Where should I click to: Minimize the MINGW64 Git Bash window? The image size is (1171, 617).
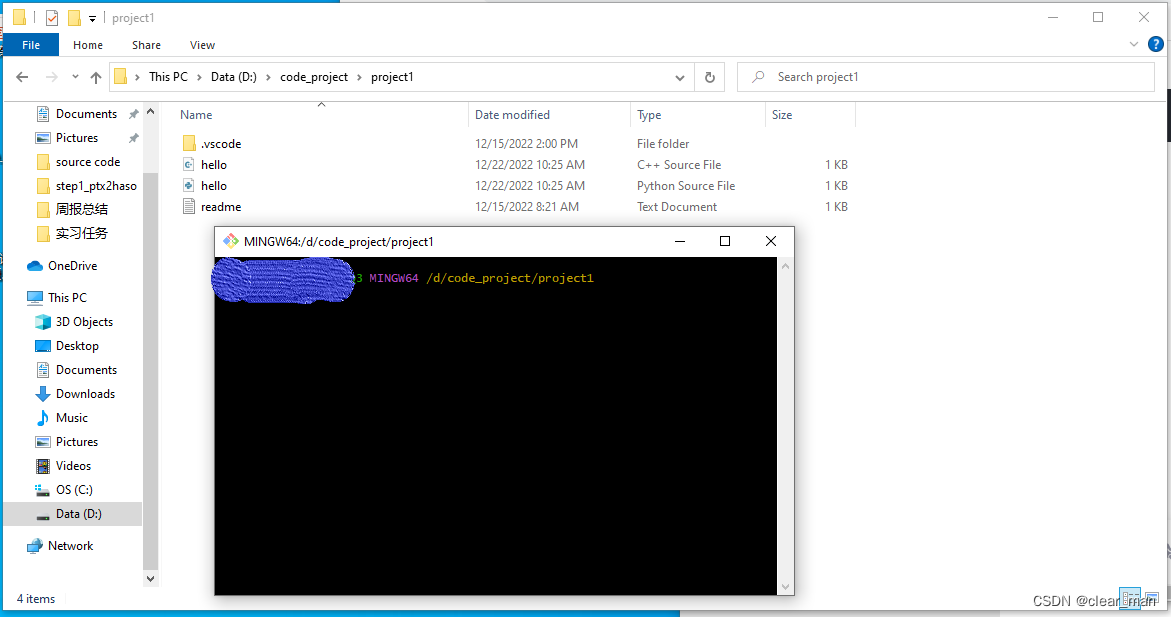click(x=680, y=241)
